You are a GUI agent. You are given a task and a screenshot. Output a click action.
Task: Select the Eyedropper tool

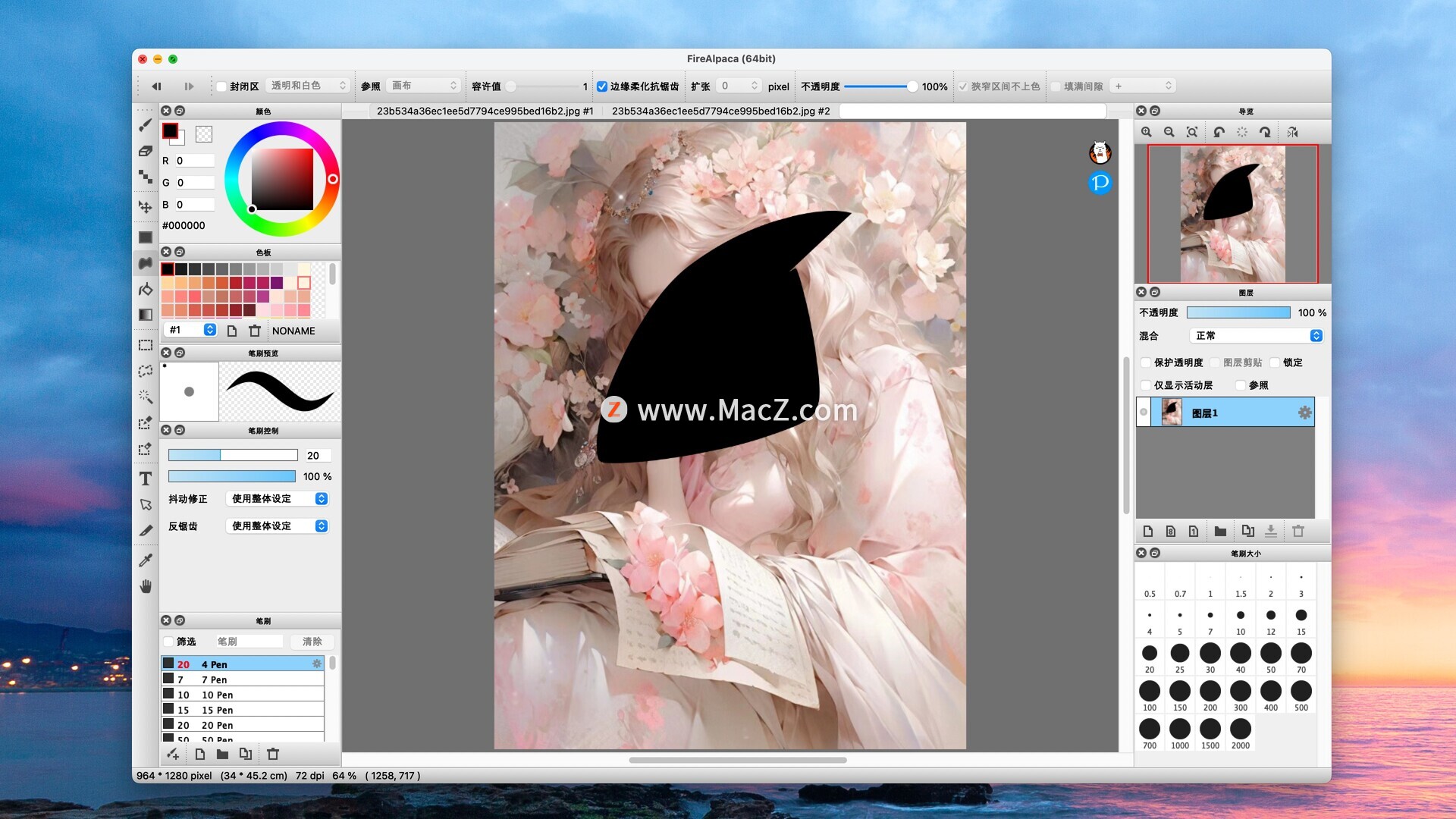tap(146, 560)
